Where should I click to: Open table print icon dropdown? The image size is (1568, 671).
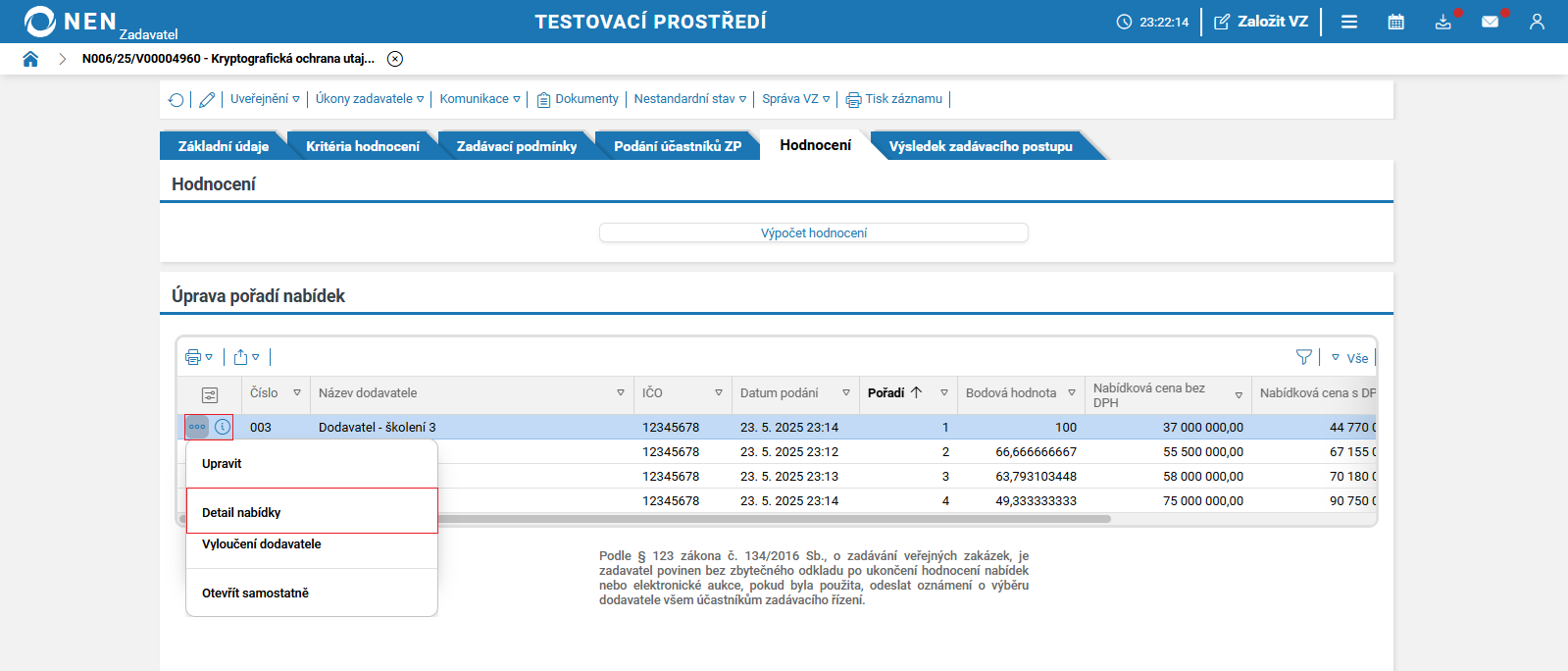[x=199, y=357]
